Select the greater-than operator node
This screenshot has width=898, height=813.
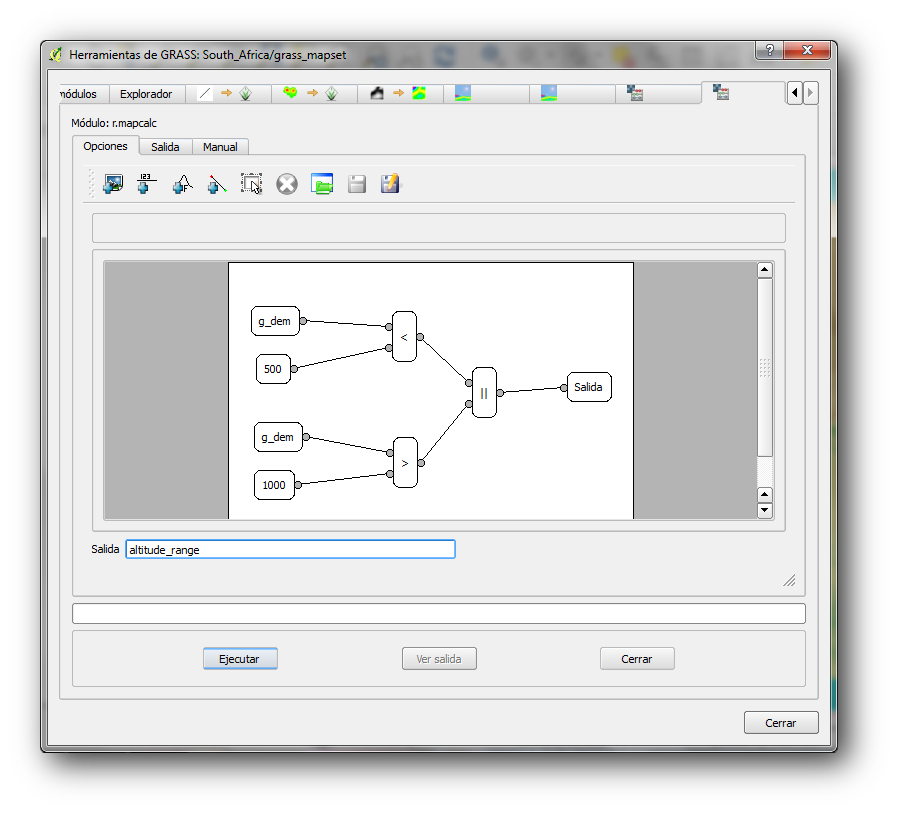(x=405, y=463)
